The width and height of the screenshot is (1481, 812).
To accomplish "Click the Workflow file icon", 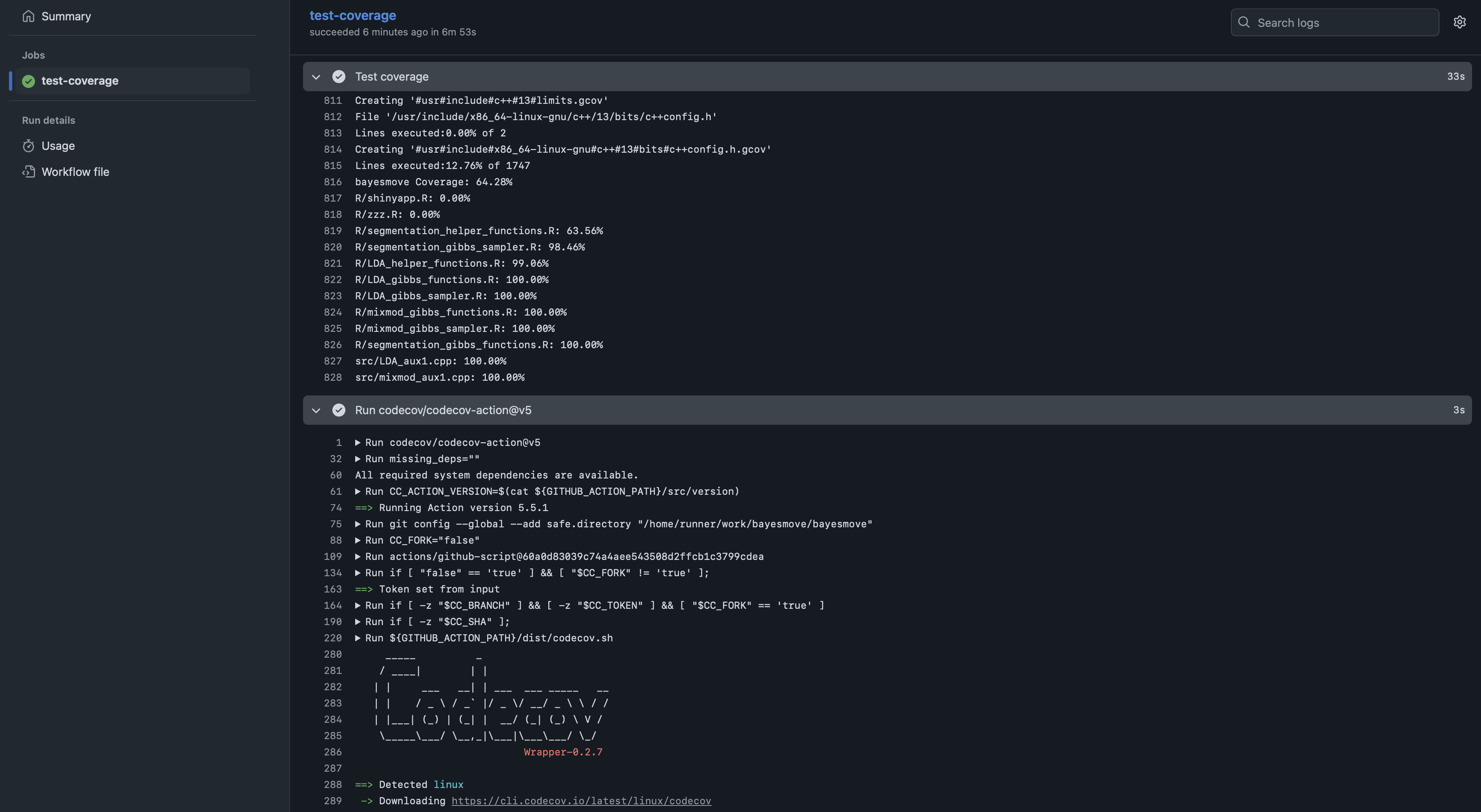I will point(28,172).
